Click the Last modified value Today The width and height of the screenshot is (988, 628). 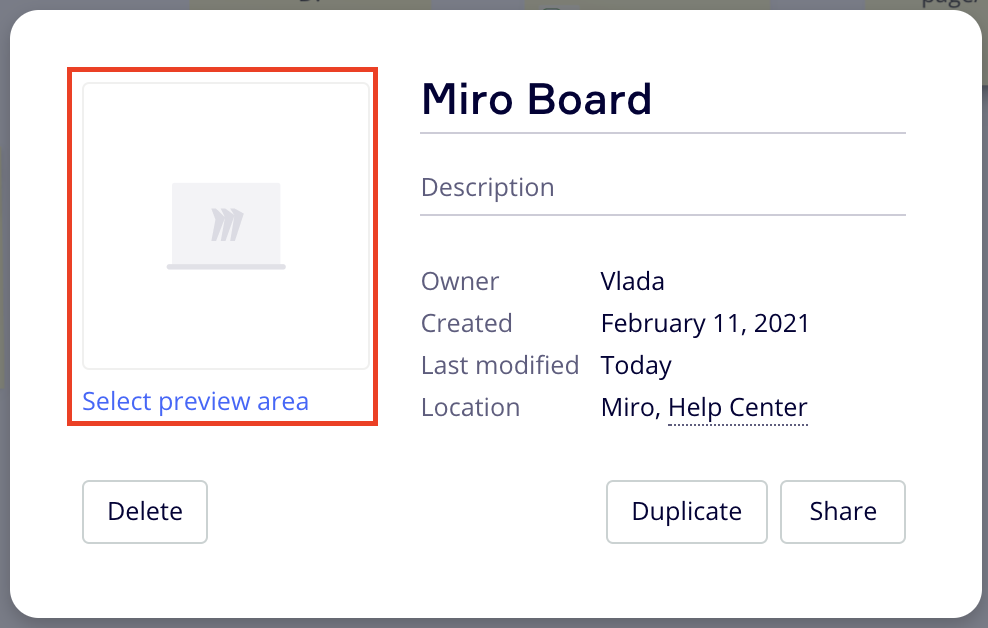[x=636, y=365]
